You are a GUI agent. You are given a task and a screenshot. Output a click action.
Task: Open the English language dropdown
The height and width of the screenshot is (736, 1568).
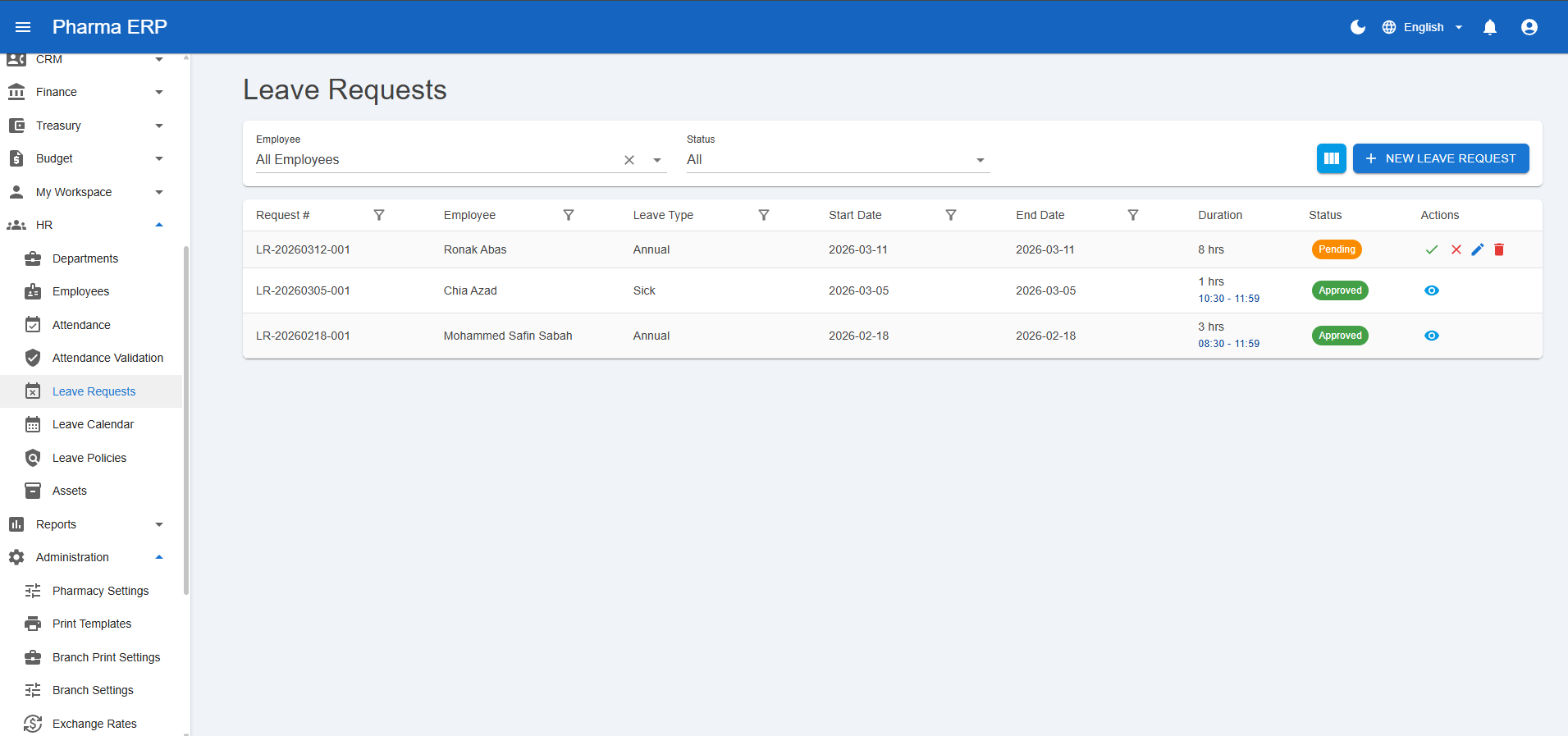(x=1423, y=27)
